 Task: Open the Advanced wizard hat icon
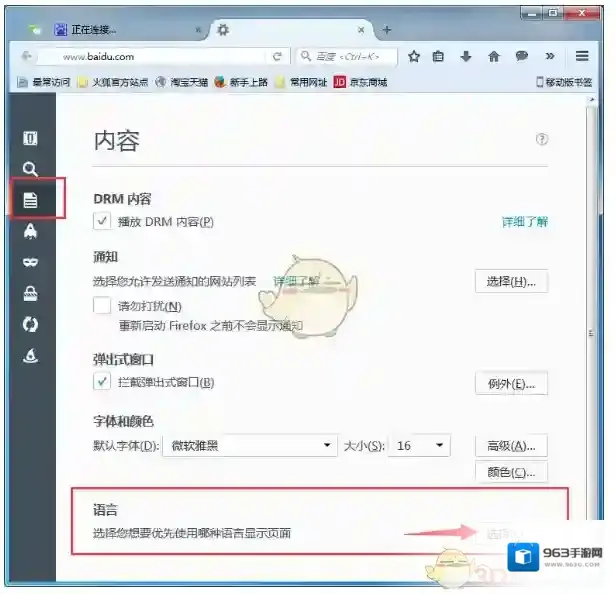pos(30,356)
